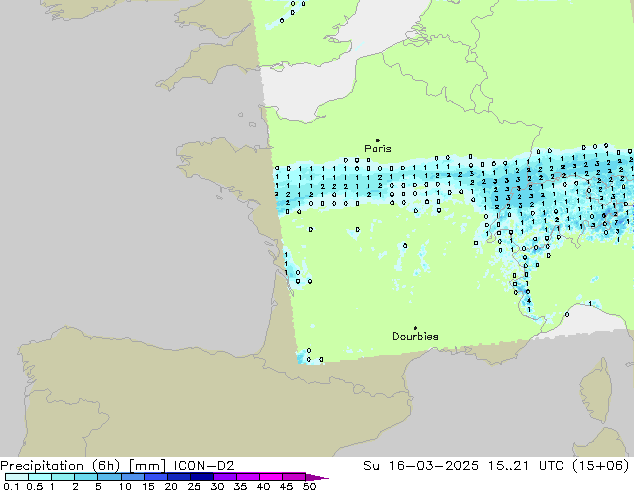Click the Dourbies location dot marker
Screen dimensions: 634x490
tap(415, 328)
